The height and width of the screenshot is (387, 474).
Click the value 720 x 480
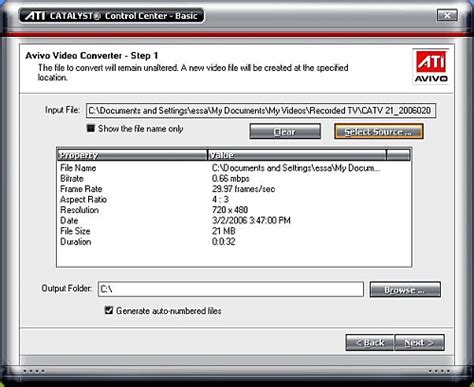coord(230,210)
